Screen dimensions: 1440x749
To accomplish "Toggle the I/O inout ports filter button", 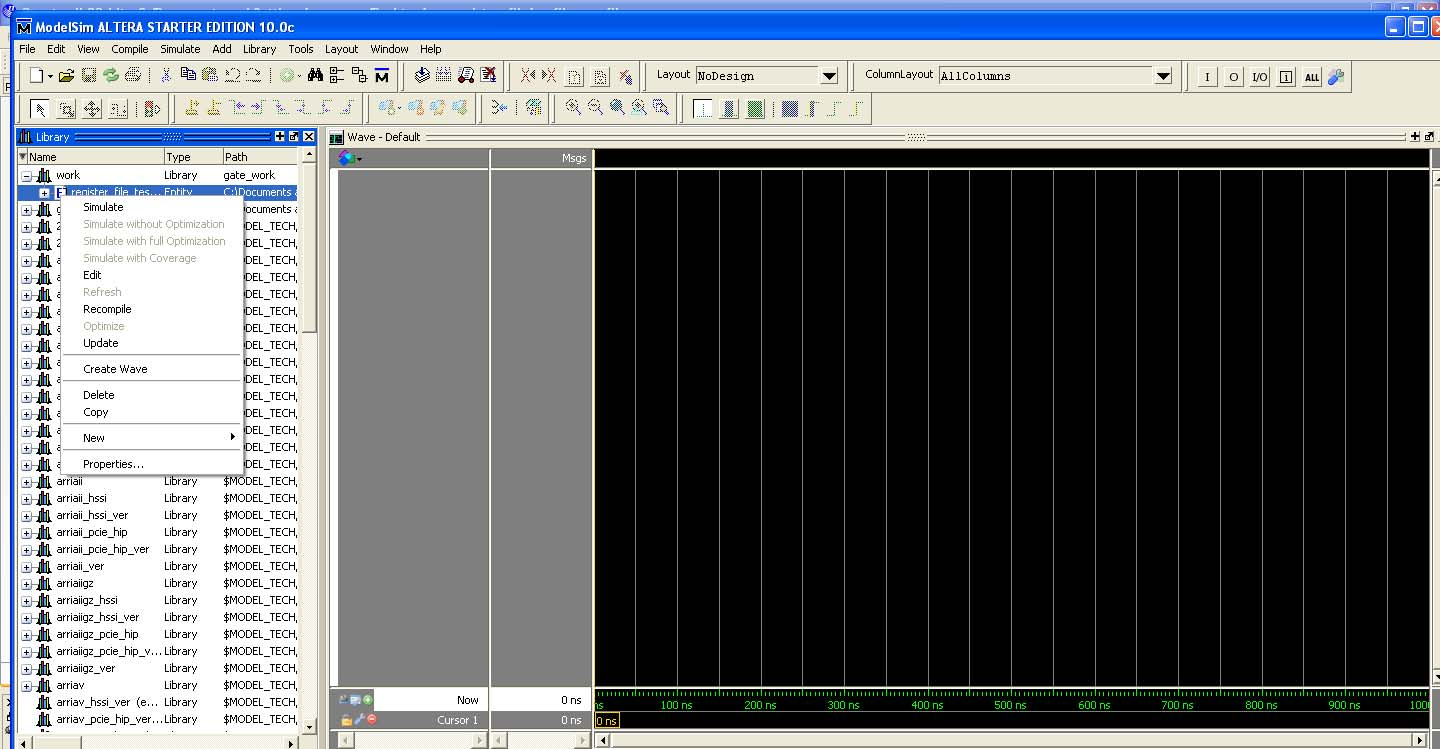I will pyautogui.click(x=1259, y=77).
